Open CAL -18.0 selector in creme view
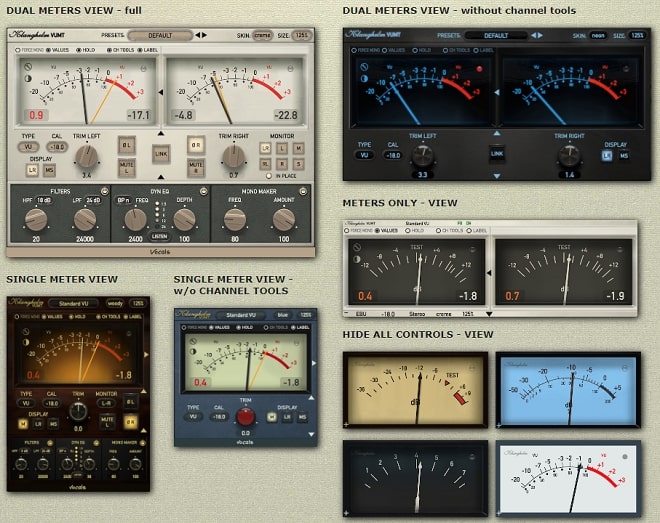The image size is (660, 523). [57, 147]
